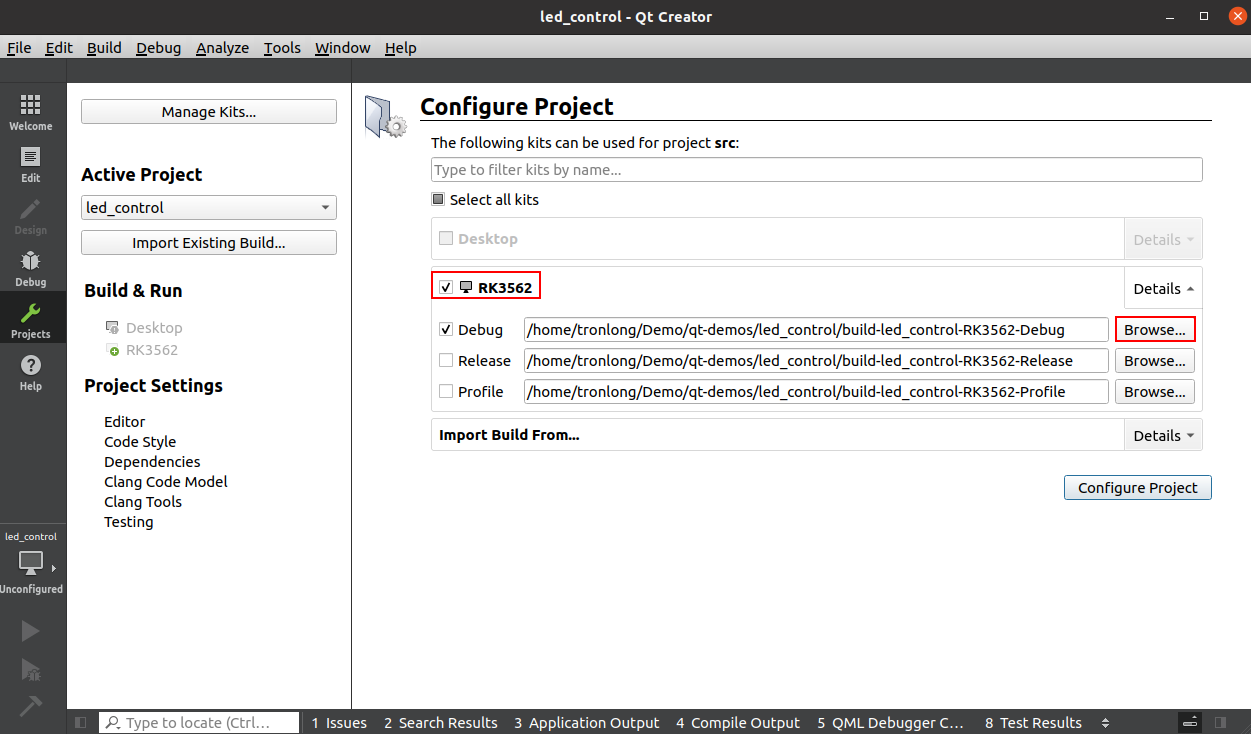This screenshot has height=734, width=1251.
Task: Open the Tools menu
Action: [x=282, y=48]
